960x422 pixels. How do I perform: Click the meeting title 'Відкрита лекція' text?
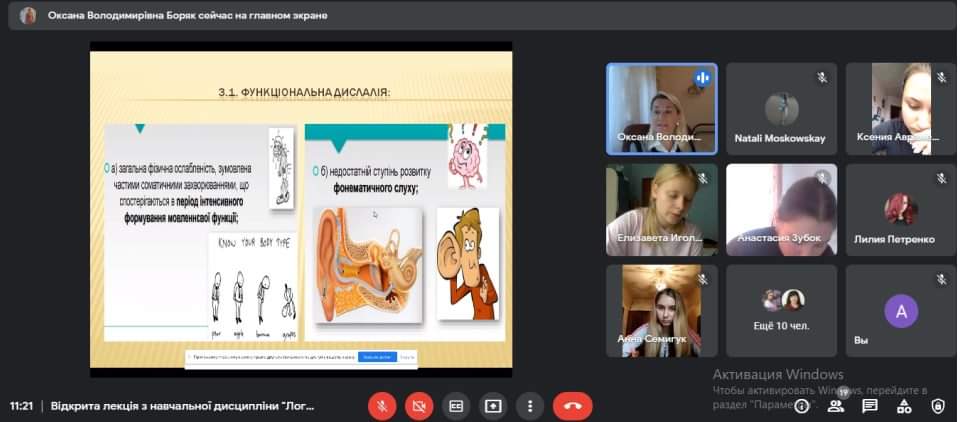pos(183,406)
